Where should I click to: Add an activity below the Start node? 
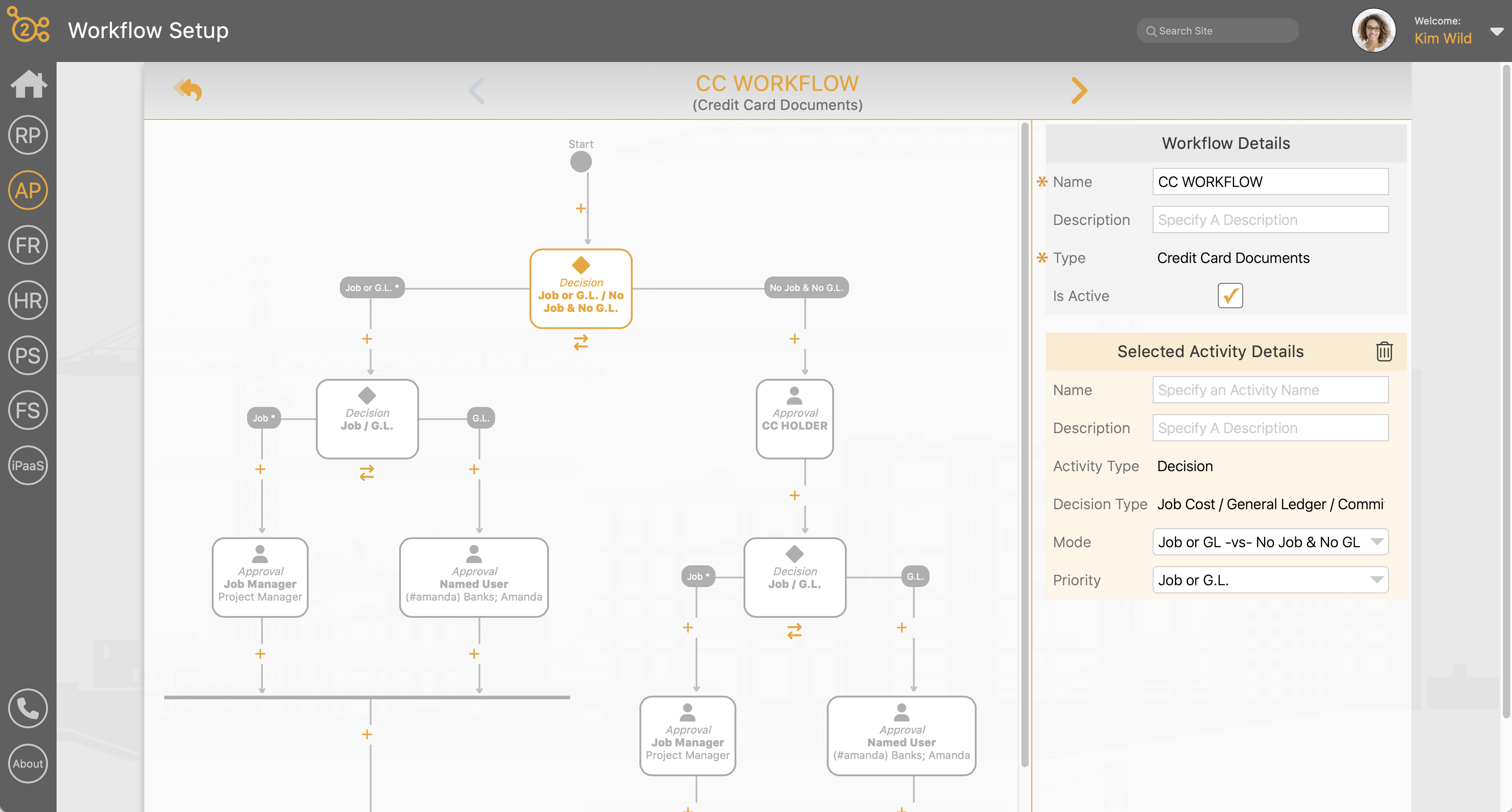581,208
